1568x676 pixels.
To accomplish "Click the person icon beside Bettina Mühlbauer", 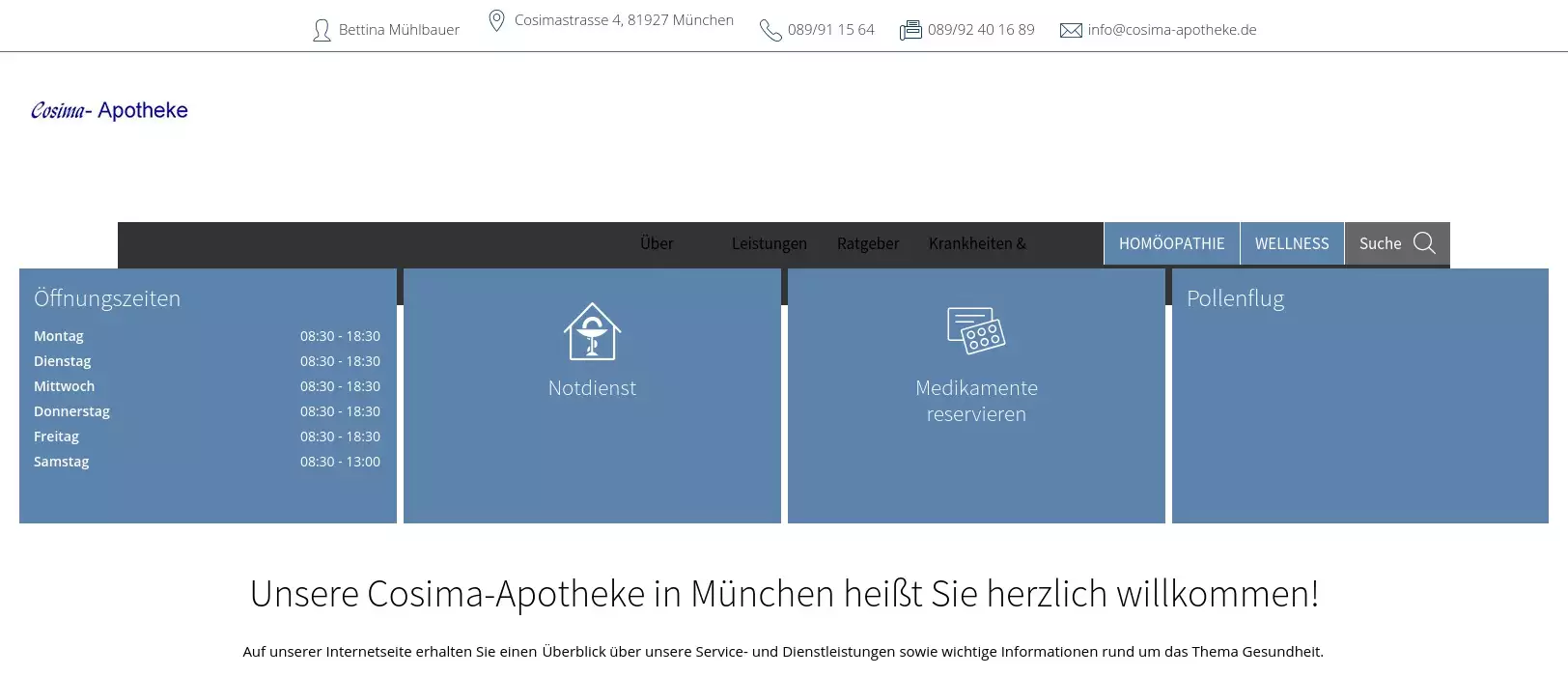I will tap(322, 31).
